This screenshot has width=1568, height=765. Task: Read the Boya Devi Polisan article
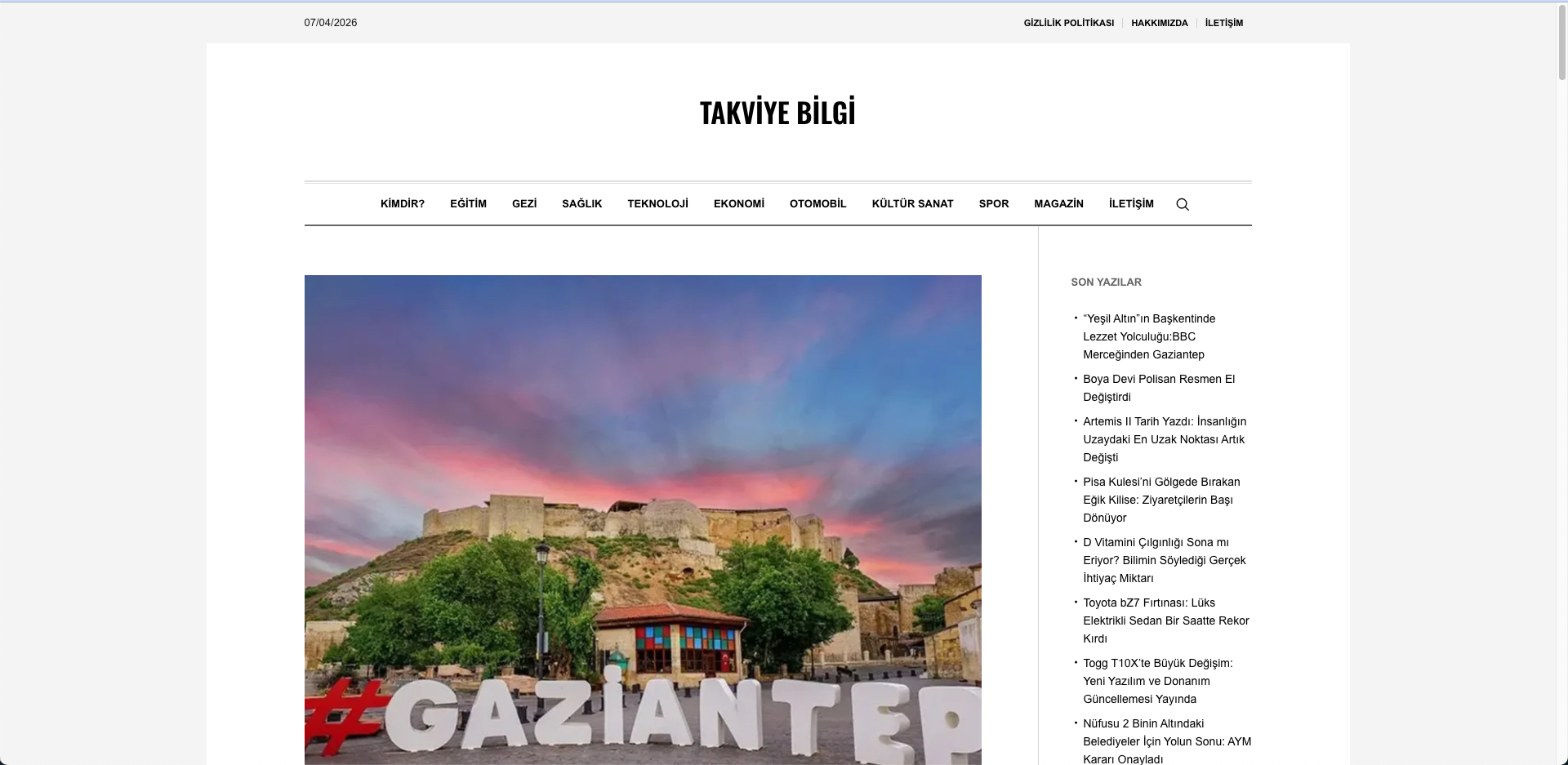(x=1158, y=388)
